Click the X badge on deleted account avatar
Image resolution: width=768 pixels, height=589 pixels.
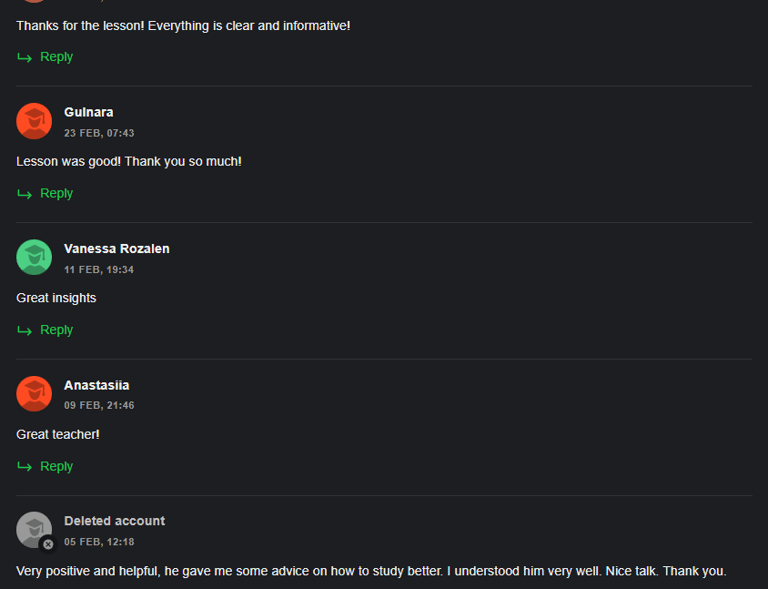pyautogui.click(x=48, y=544)
